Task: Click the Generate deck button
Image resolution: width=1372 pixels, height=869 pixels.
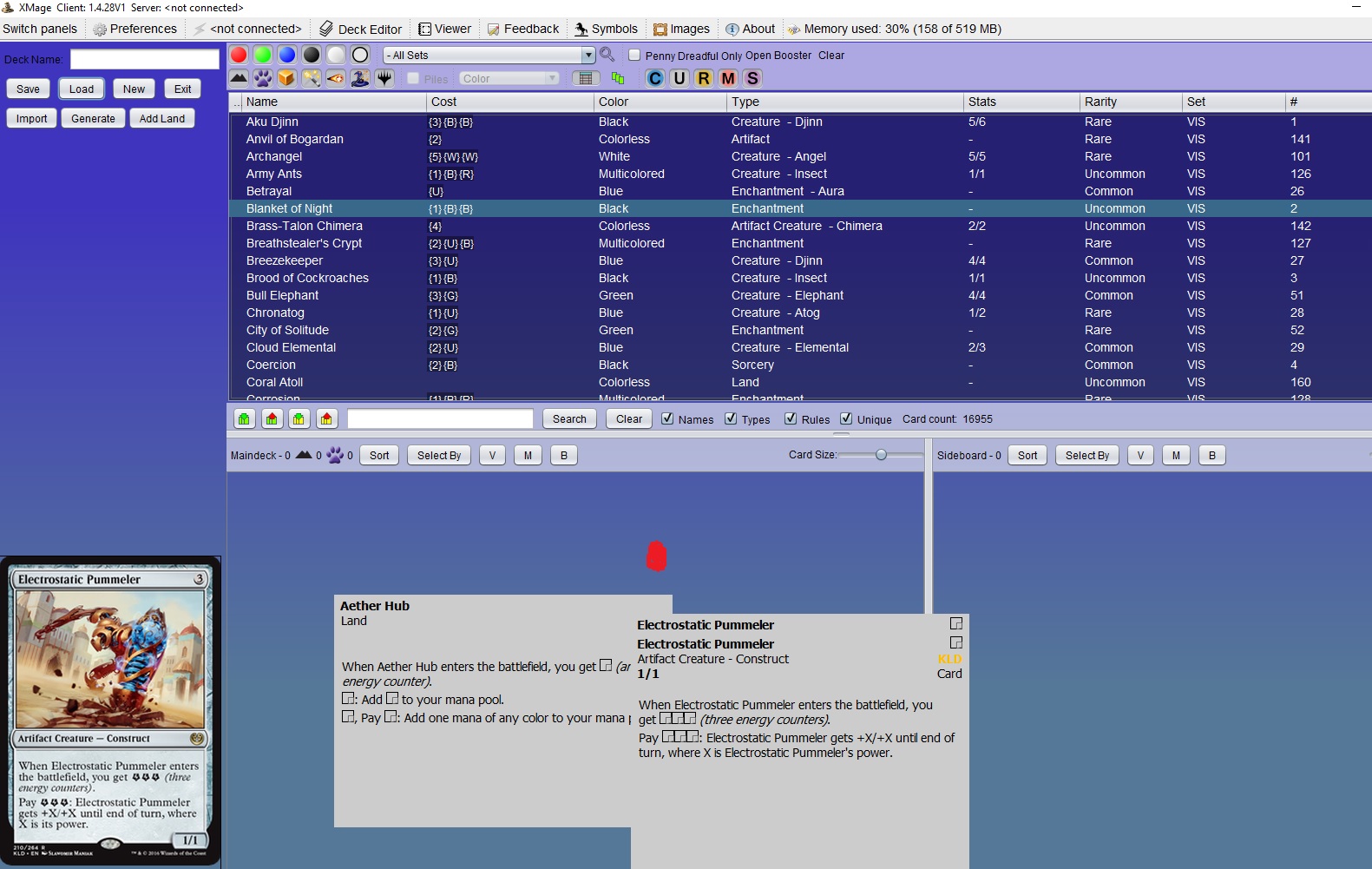Action: pyautogui.click(x=93, y=118)
